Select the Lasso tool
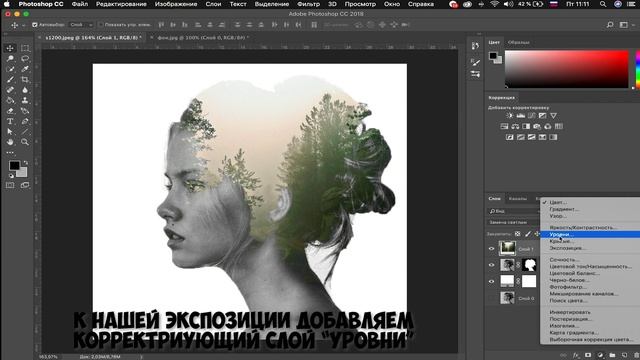 click(25, 59)
